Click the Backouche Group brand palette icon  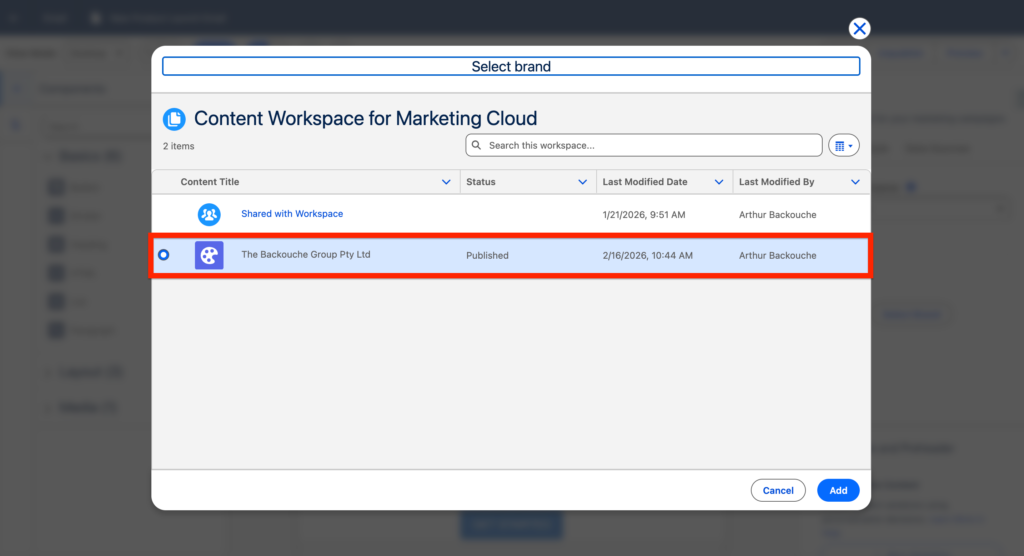(x=209, y=255)
